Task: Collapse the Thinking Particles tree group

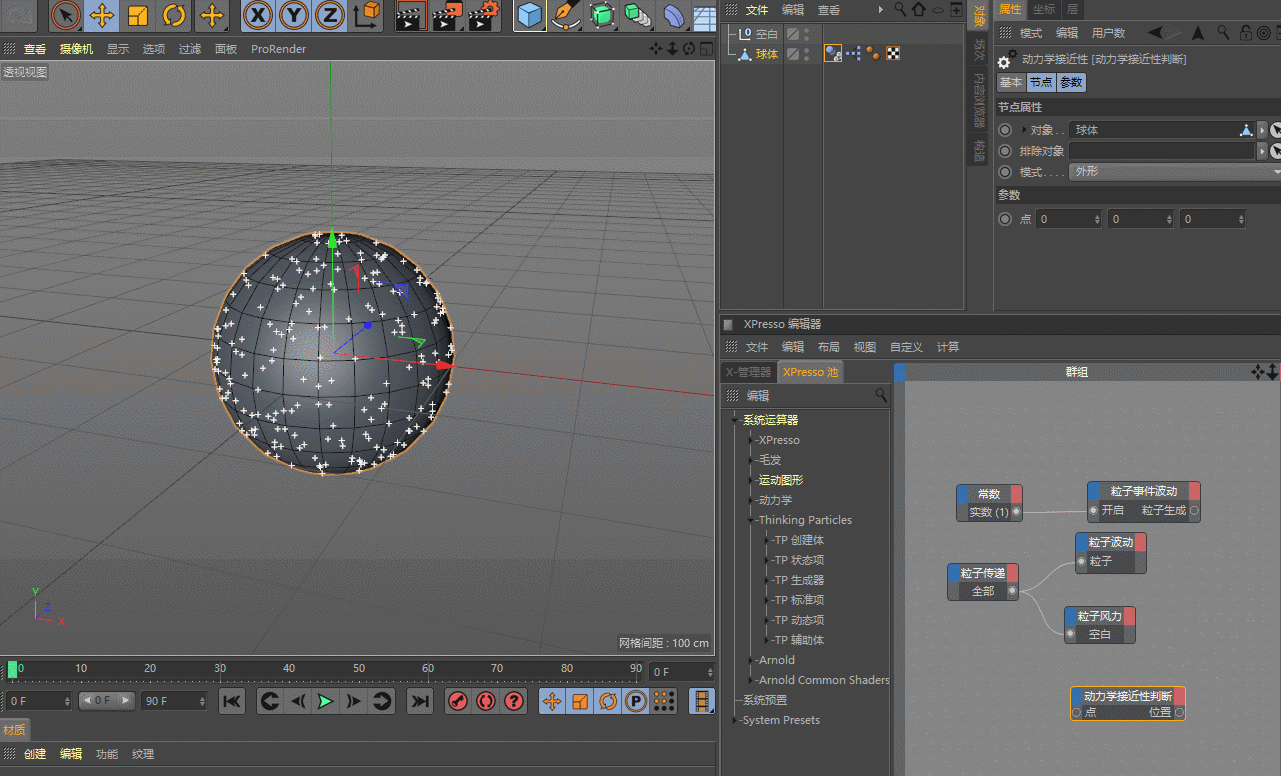Action: (751, 520)
